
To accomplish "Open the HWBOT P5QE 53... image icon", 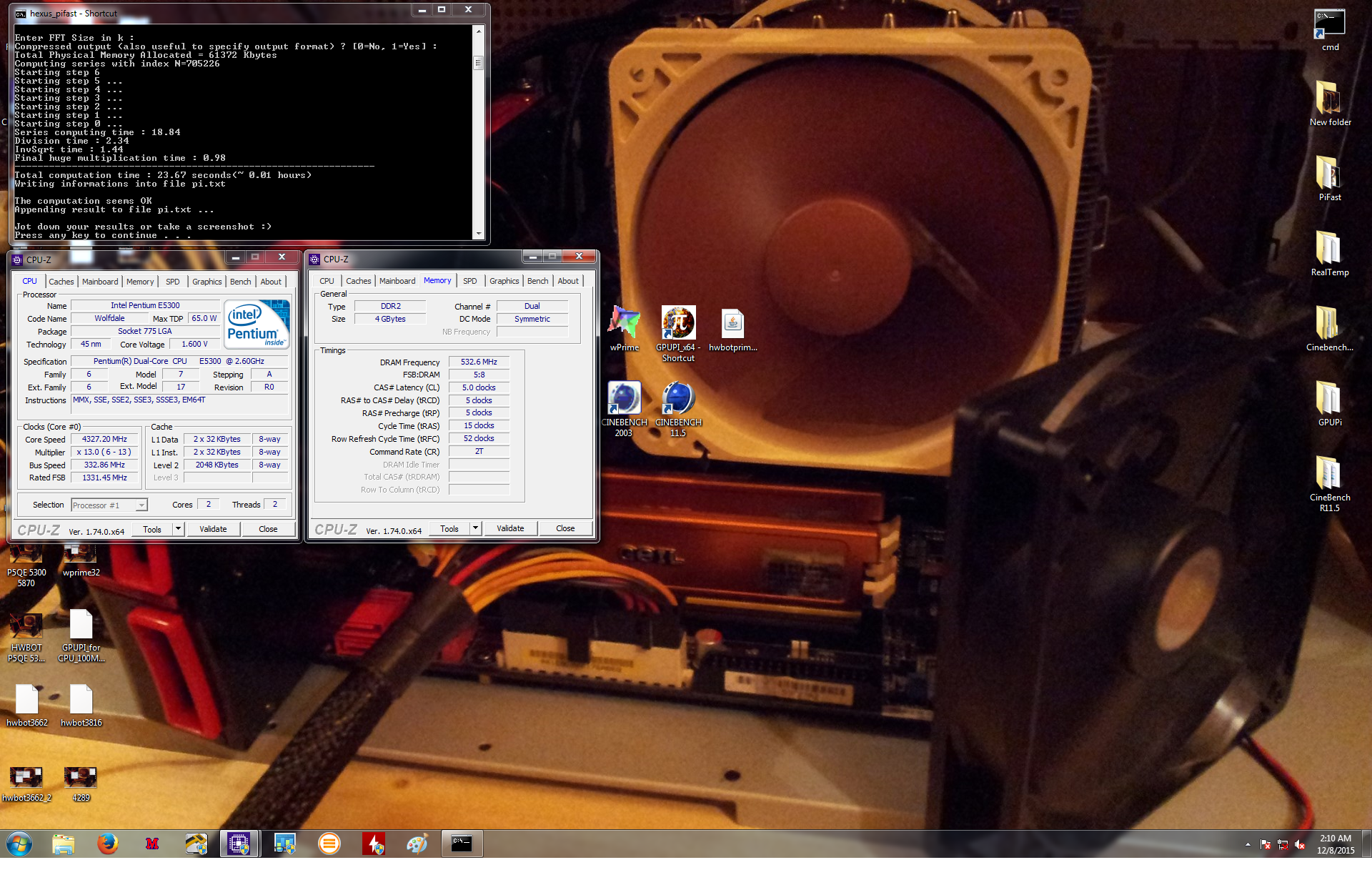I will pyautogui.click(x=26, y=636).
